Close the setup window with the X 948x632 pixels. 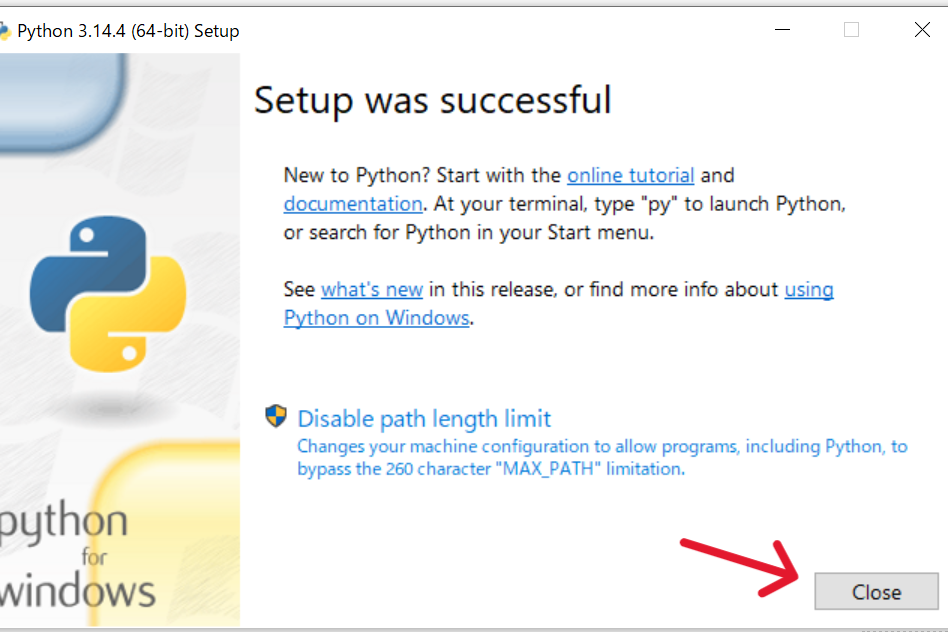click(922, 30)
